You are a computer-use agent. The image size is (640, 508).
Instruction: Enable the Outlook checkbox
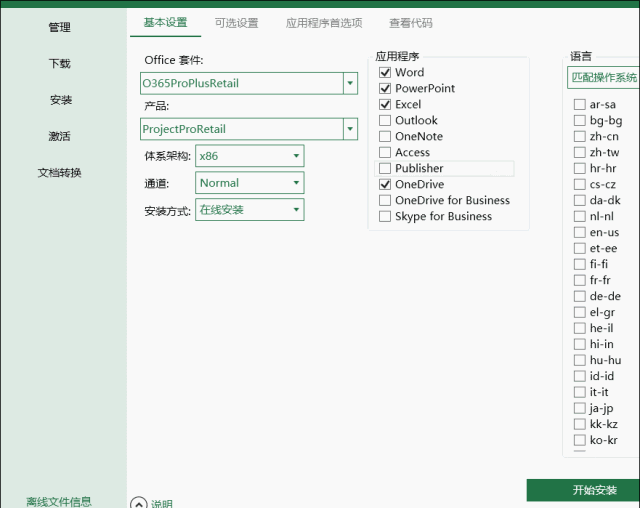pos(385,120)
